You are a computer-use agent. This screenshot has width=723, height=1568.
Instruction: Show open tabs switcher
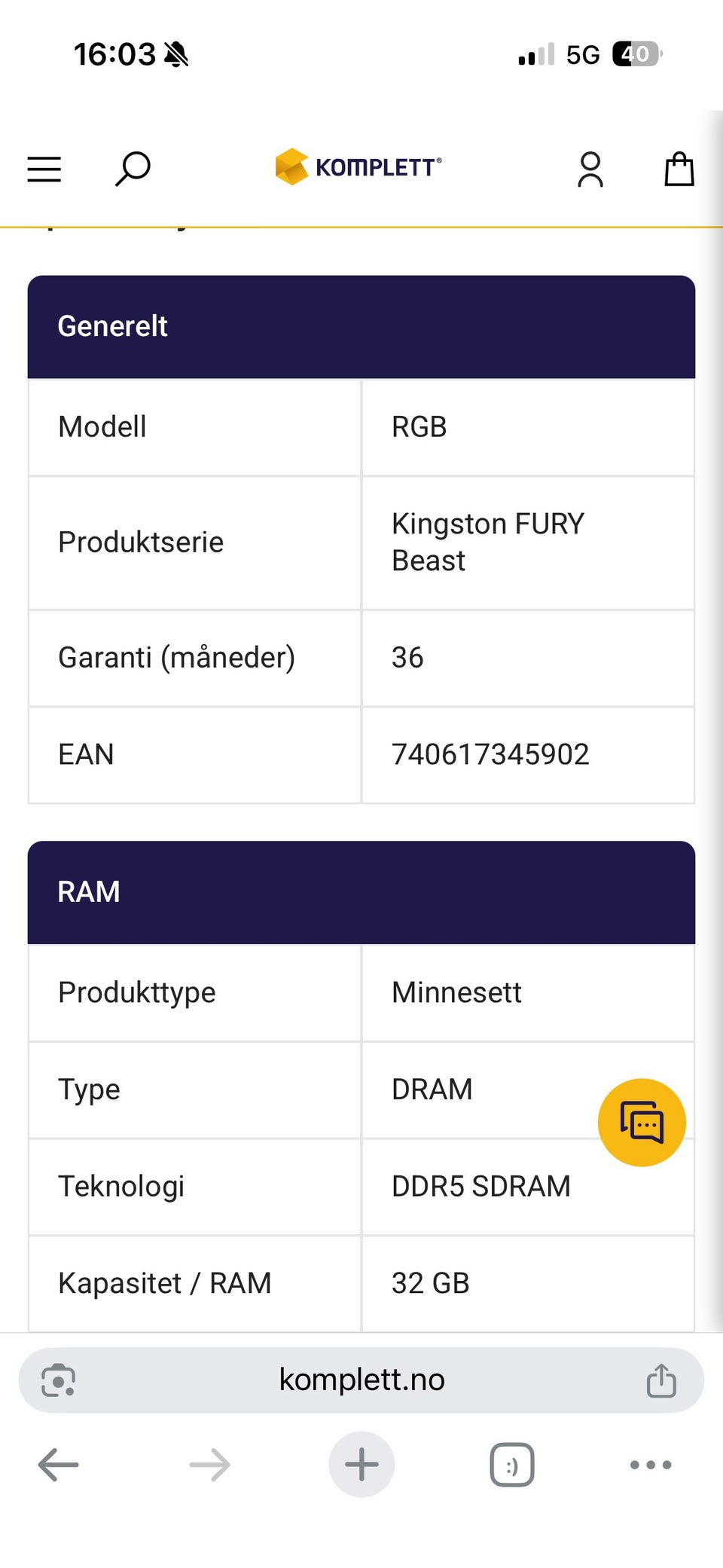click(x=512, y=1465)
